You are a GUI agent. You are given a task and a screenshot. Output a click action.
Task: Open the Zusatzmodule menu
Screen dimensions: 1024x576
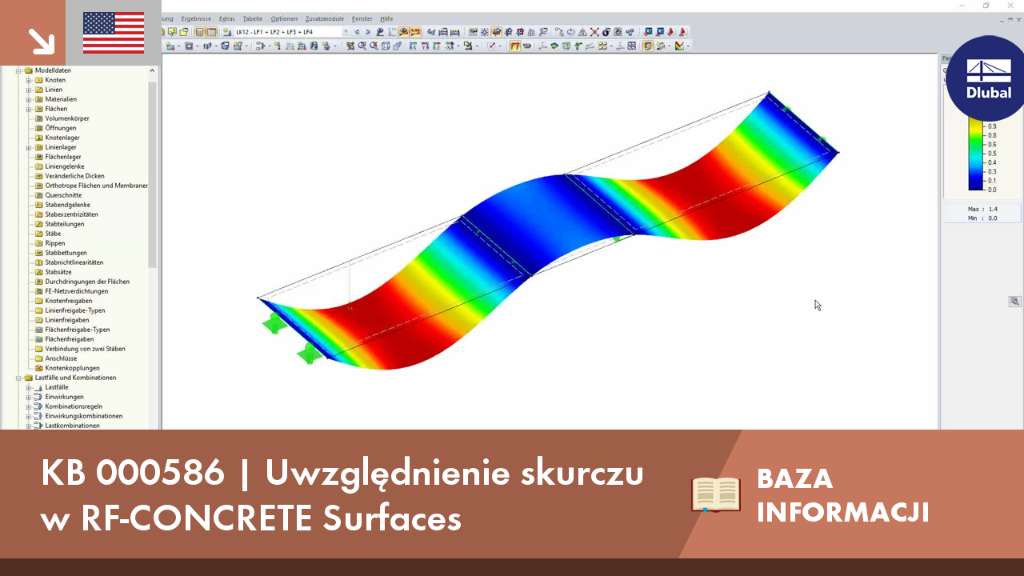(325, 19)
